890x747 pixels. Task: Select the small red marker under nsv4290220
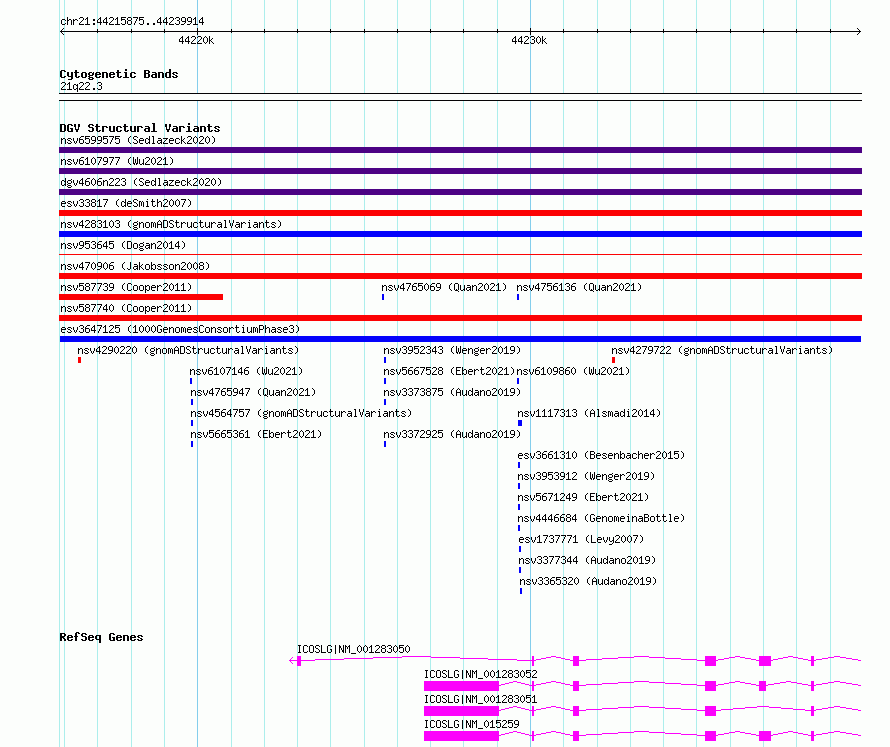pos(79,360)
